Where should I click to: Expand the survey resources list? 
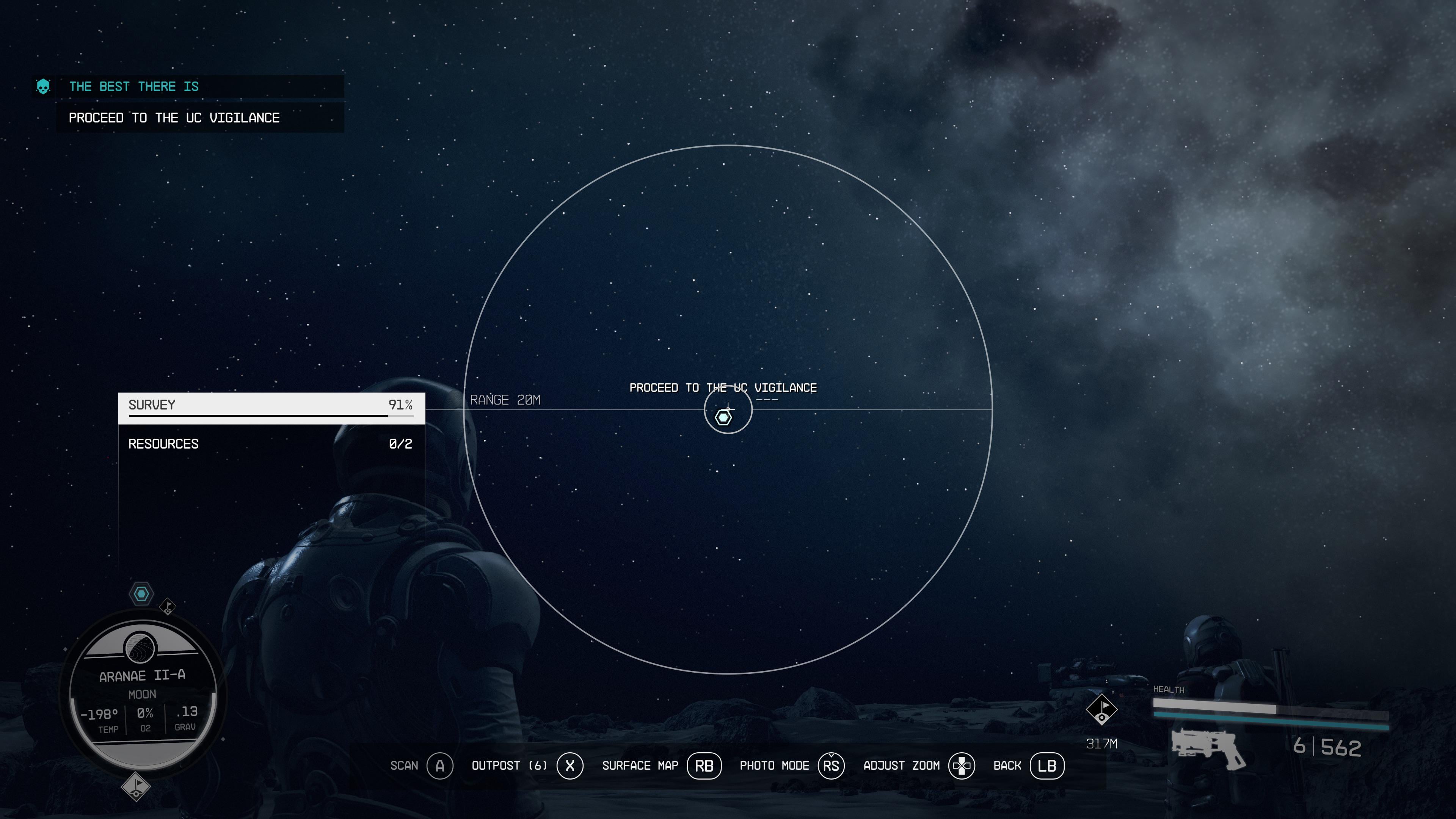point(270,443)
